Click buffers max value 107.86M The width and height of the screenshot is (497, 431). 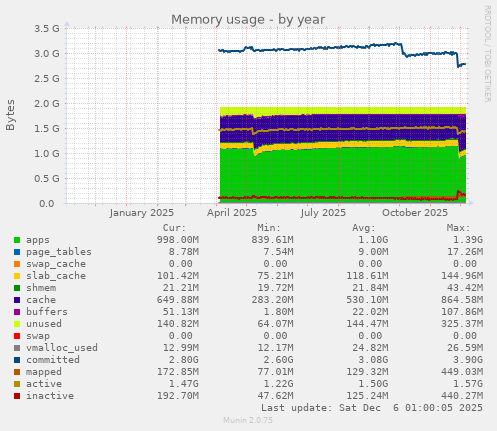tap(462, 312)
